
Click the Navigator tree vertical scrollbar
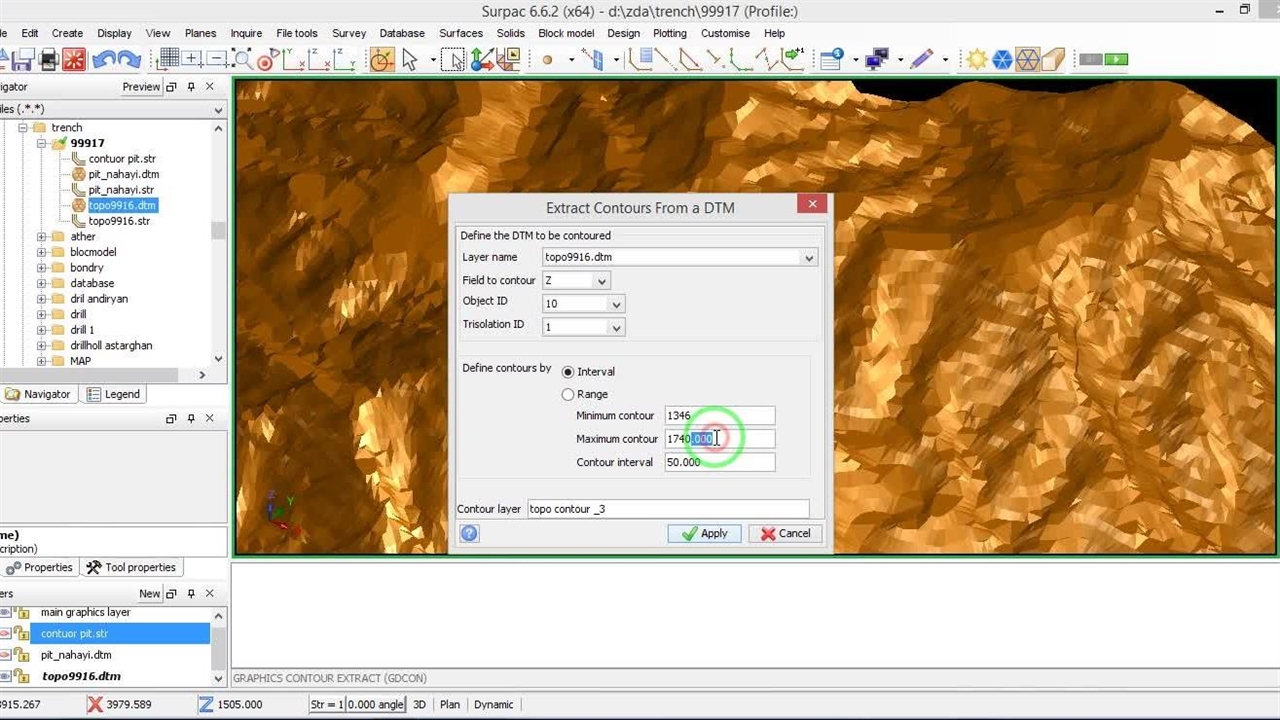click(x=218, y=230)
